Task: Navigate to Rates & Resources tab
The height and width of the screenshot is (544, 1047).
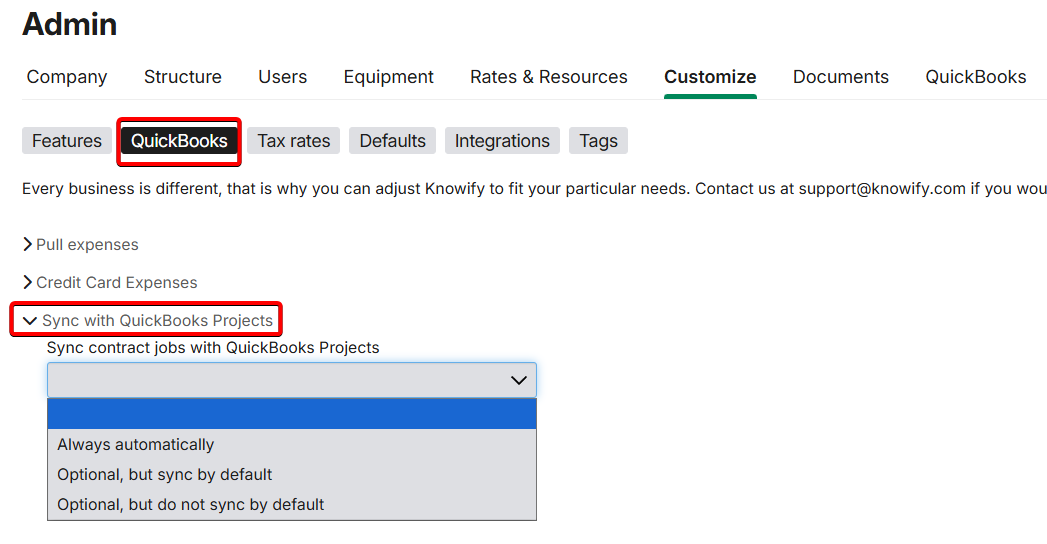Action: [549, 77]
